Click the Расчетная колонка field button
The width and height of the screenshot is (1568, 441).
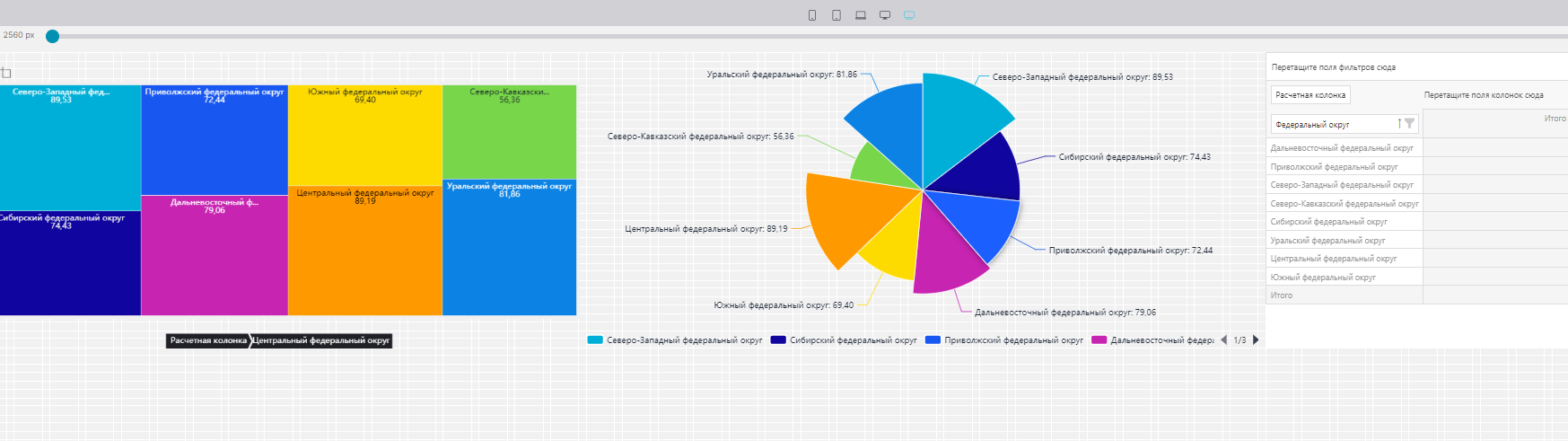pos(1310,95)
